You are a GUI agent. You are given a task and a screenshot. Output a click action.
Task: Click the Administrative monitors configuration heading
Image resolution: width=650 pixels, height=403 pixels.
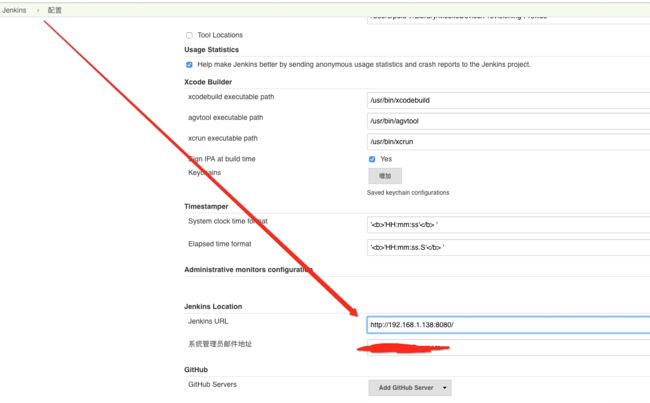(248, 270)
